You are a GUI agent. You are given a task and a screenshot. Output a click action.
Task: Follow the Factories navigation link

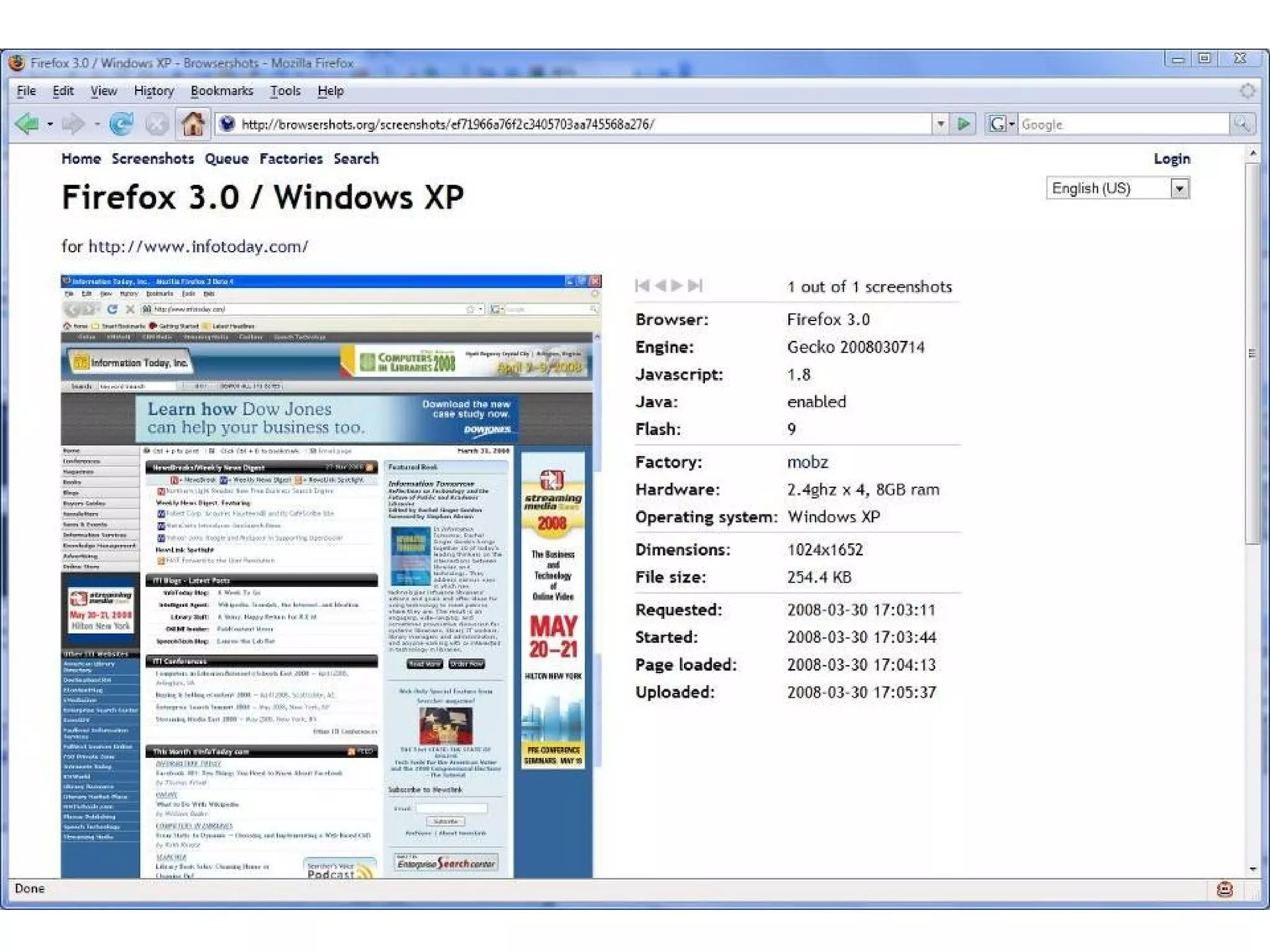[x=291, y=159]
